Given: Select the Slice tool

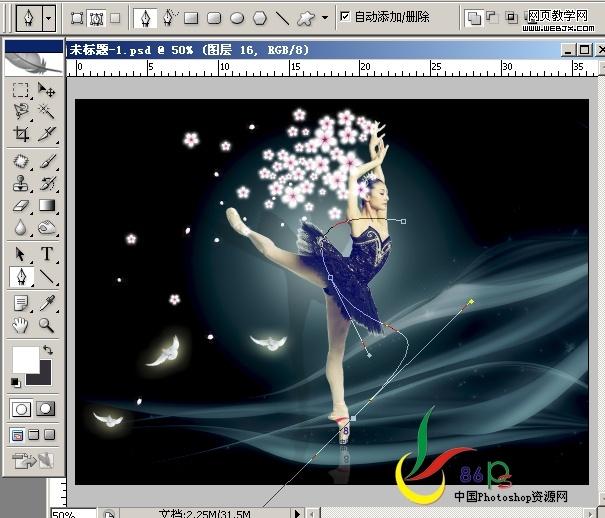Looking at the screenshot, I should tap(47, 133).
